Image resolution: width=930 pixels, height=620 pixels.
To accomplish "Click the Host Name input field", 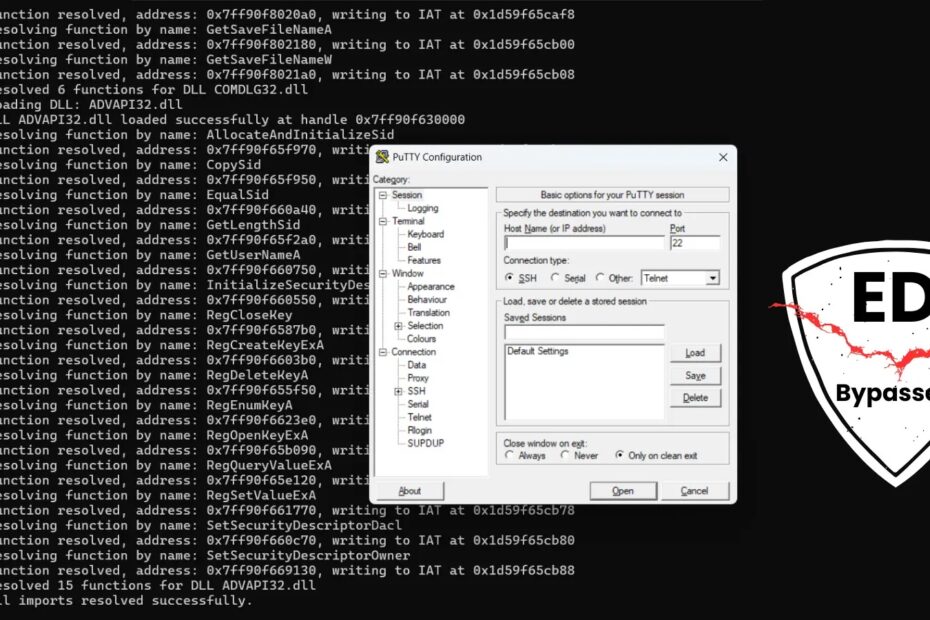I will 583,243.
